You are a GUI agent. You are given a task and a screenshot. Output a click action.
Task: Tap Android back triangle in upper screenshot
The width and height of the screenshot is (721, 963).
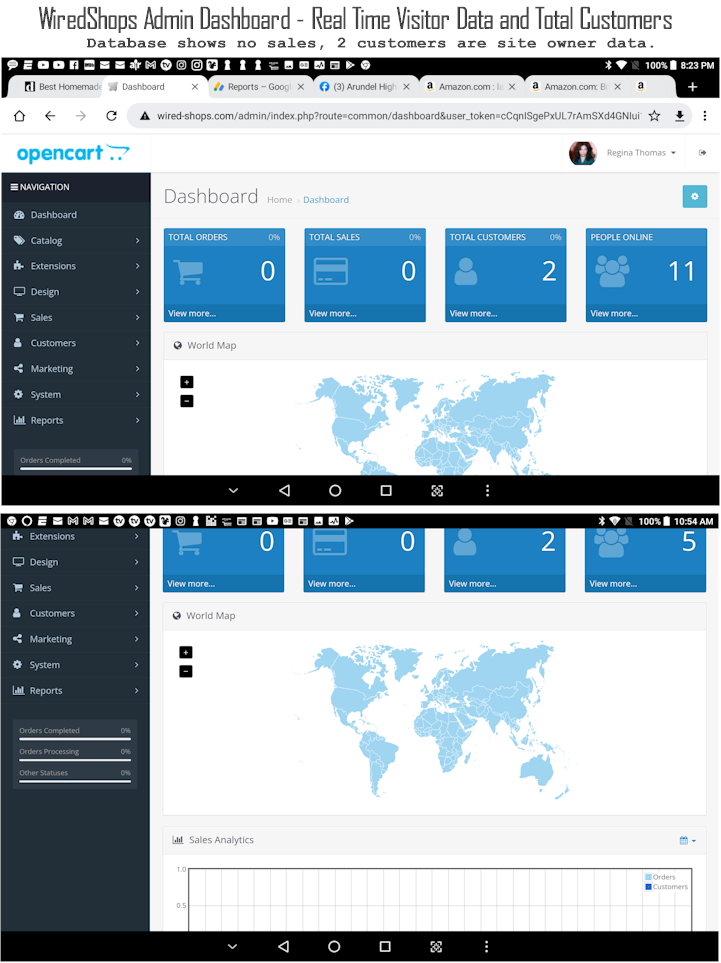click(x=284, y=491)
